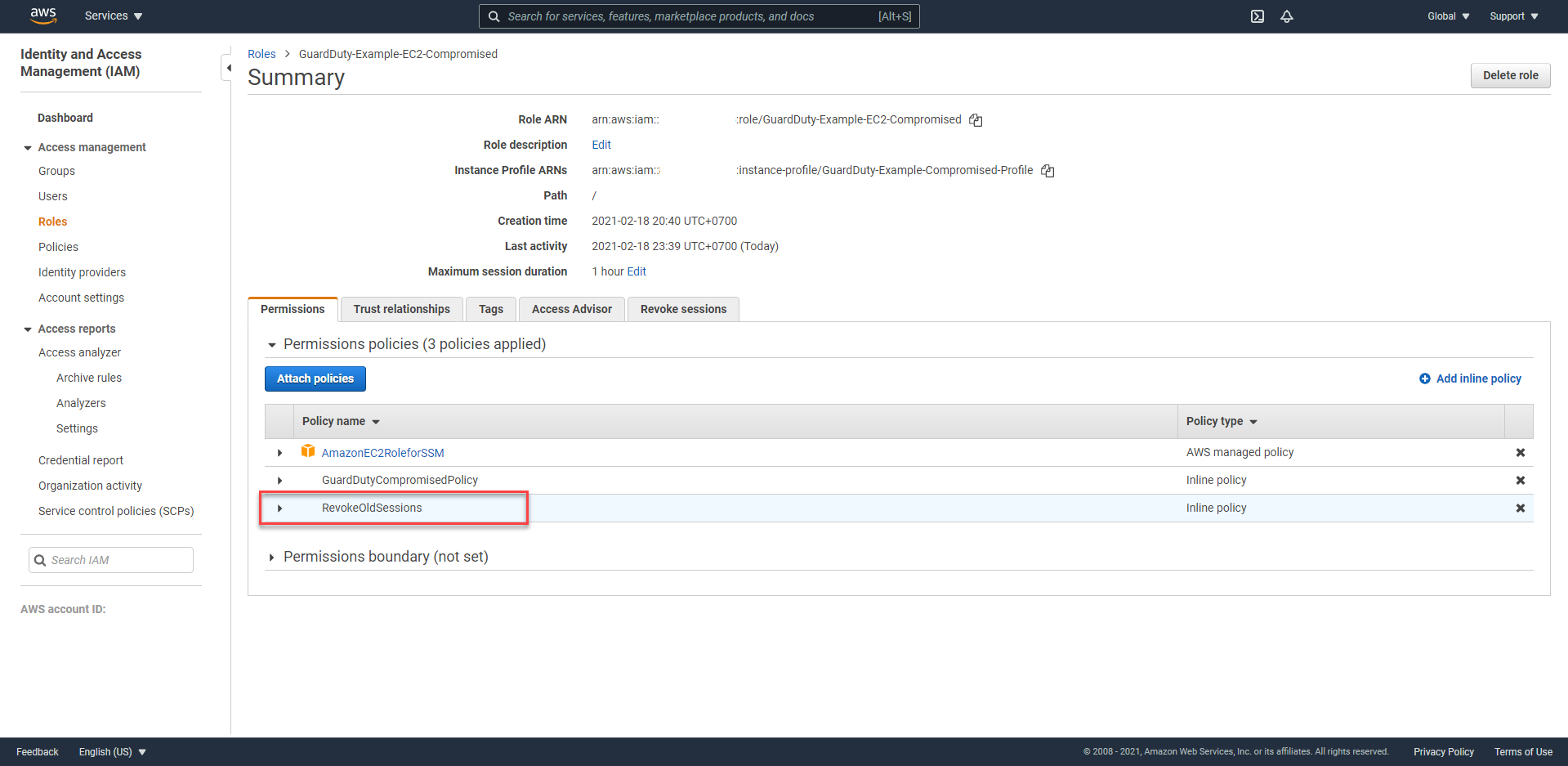Open the Global region dropdown
Screen dimensions: 1568x766
1448,16
